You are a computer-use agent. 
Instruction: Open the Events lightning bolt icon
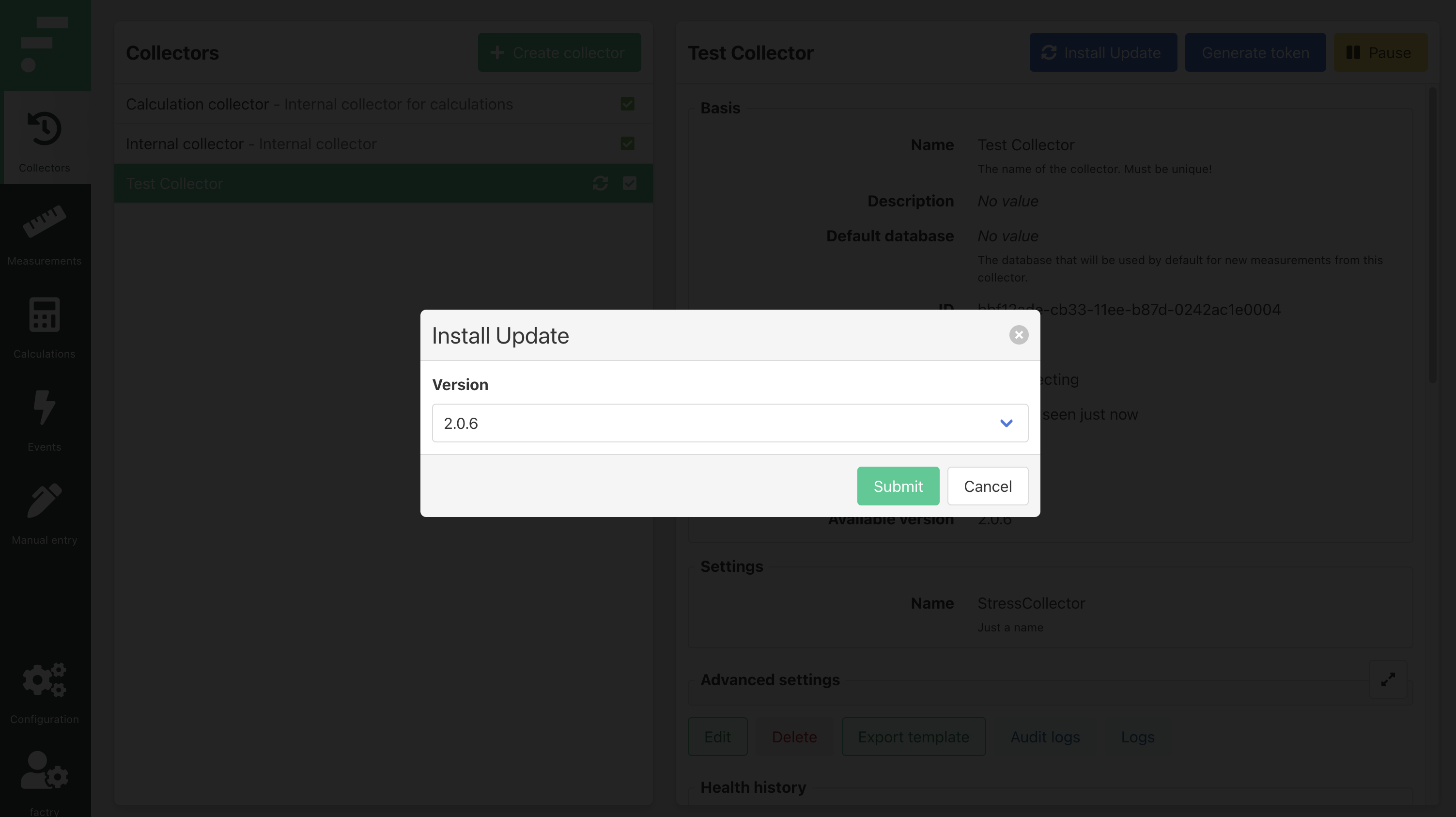44,407
